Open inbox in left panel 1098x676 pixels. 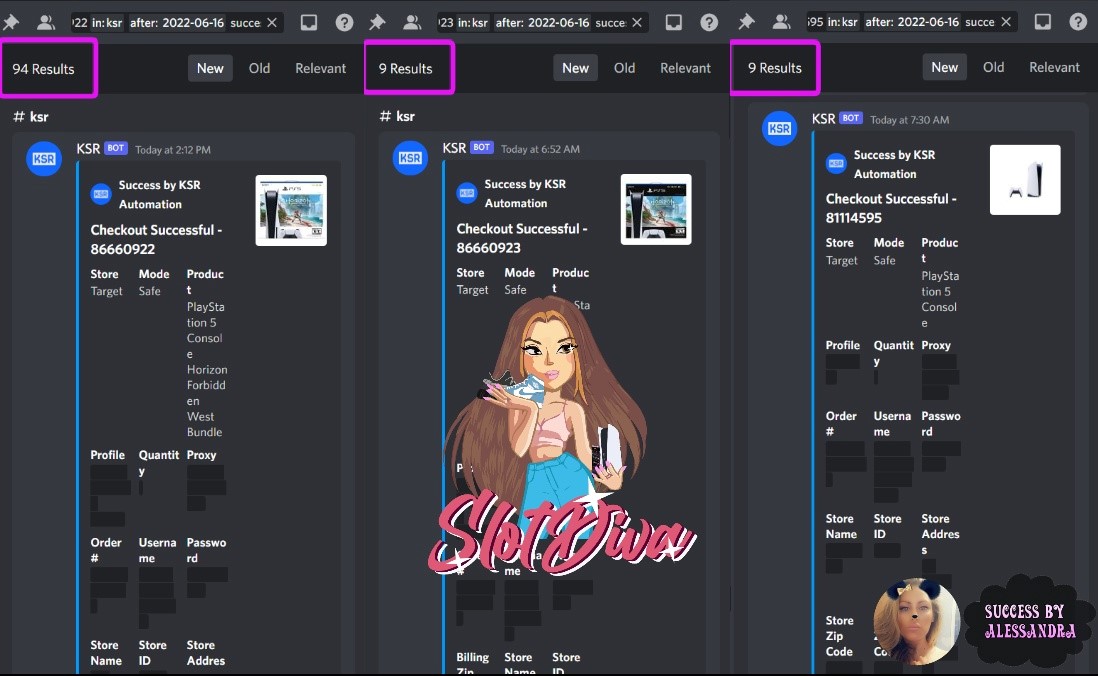tap(309, 22)
